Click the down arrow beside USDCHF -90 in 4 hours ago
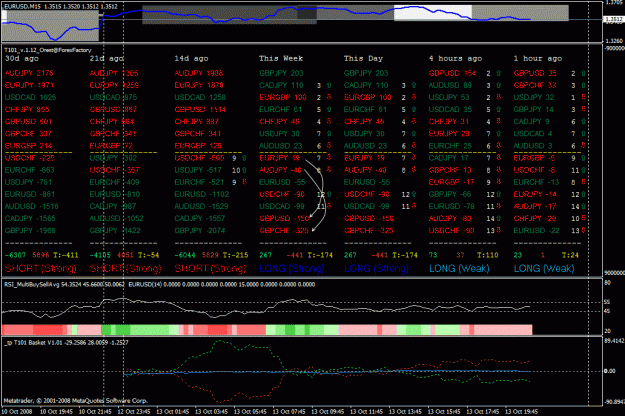The height and width of the screenshot is (416, 625). pos(498,230)
